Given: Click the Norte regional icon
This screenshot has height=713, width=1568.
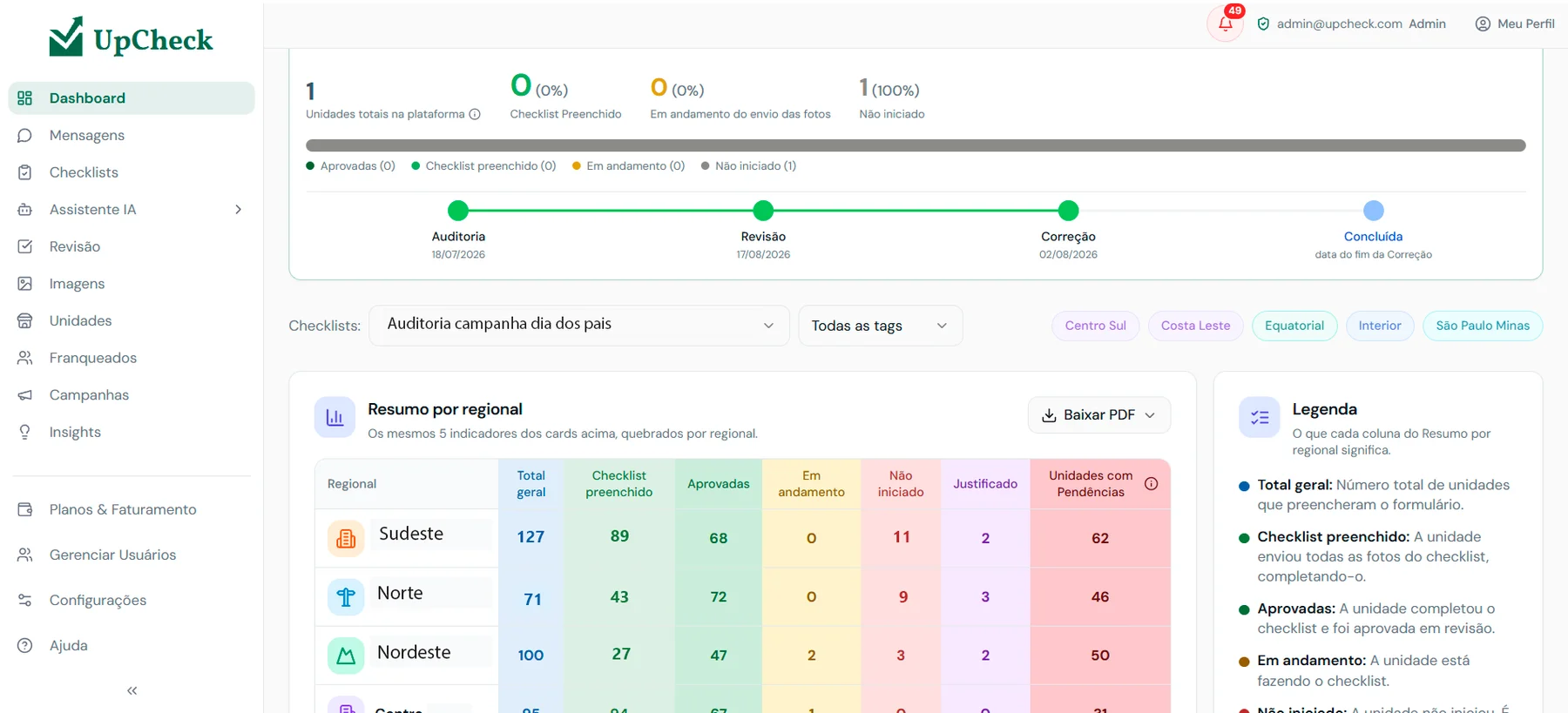Looking at the screenshot, I should coord(346,597).
